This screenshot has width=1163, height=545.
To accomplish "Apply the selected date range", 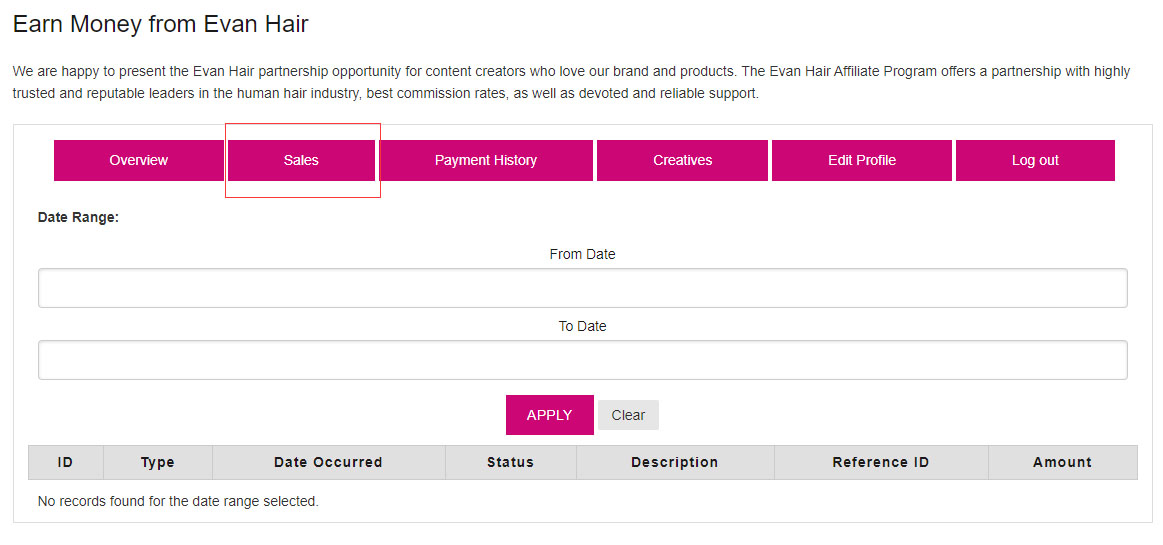I will pyautogui.click(x=550, y=414).
